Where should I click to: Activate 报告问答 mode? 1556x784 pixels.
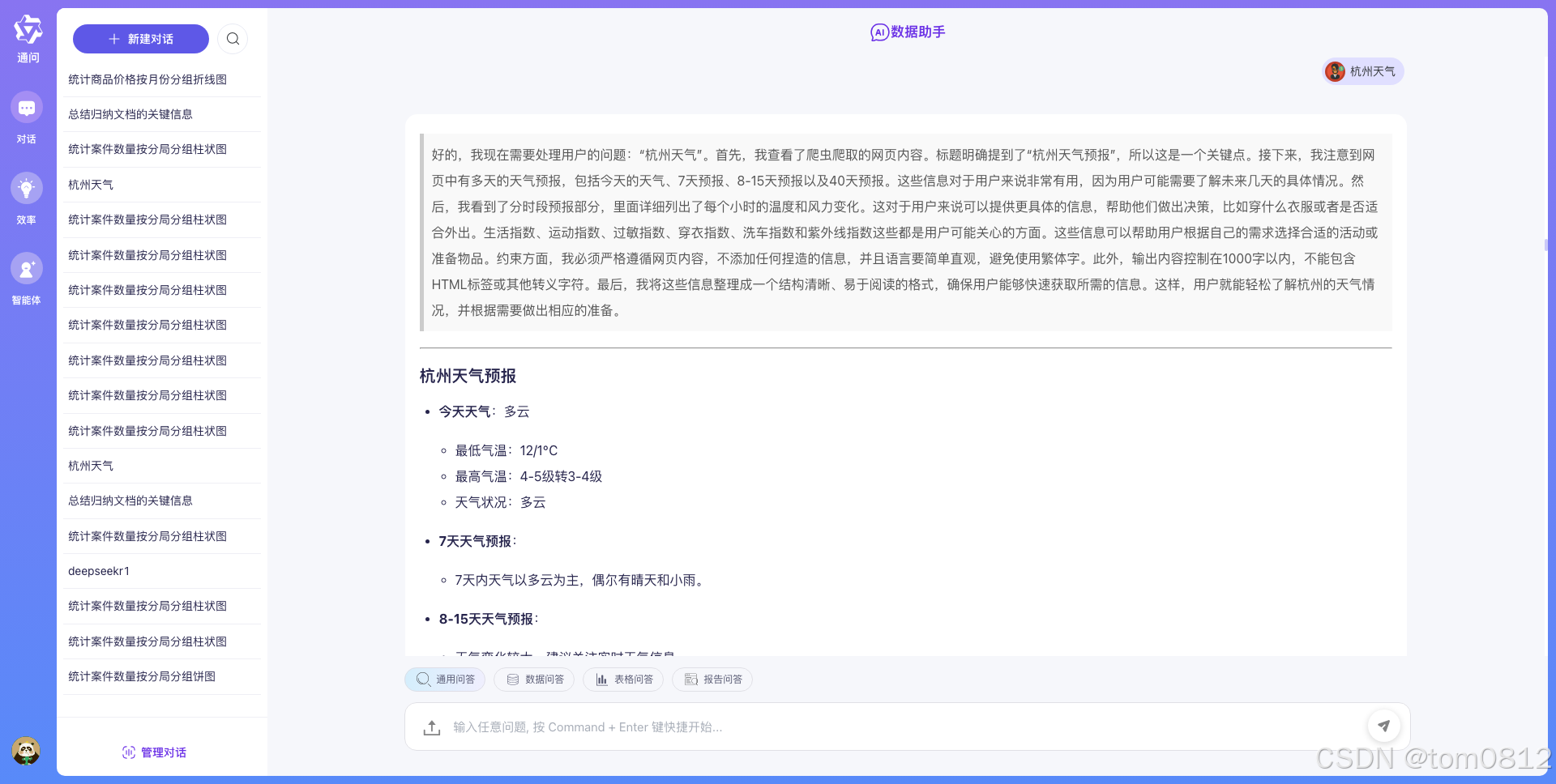[x=712, y=680]
